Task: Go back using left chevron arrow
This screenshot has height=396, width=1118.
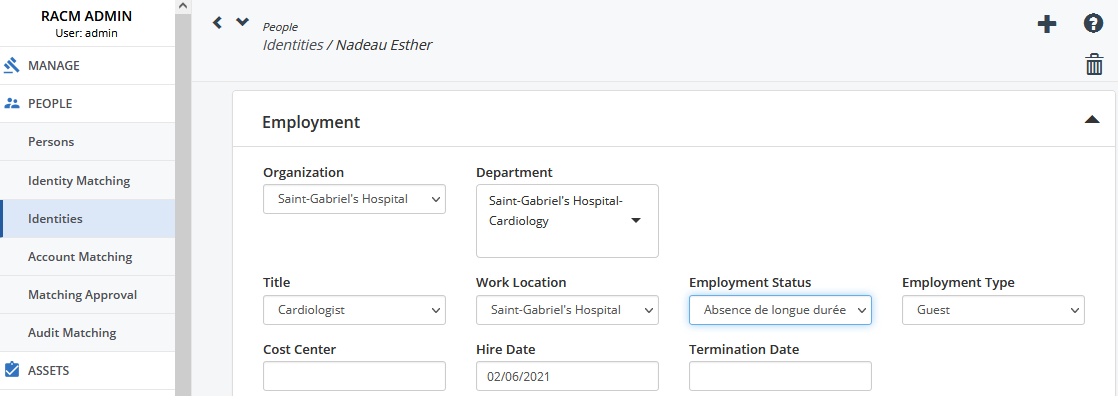Action: click(217, 23)
